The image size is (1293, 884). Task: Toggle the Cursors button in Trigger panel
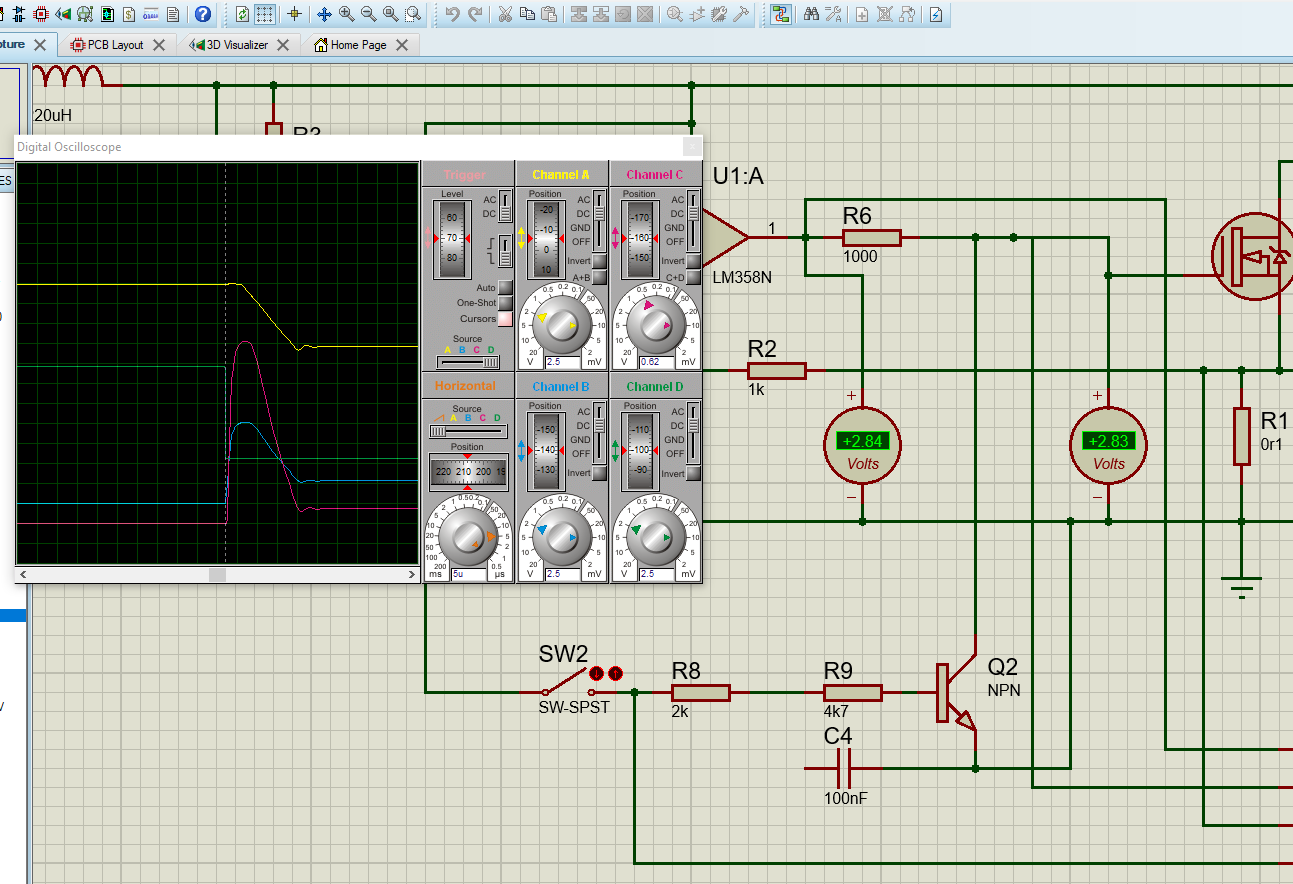505,319
